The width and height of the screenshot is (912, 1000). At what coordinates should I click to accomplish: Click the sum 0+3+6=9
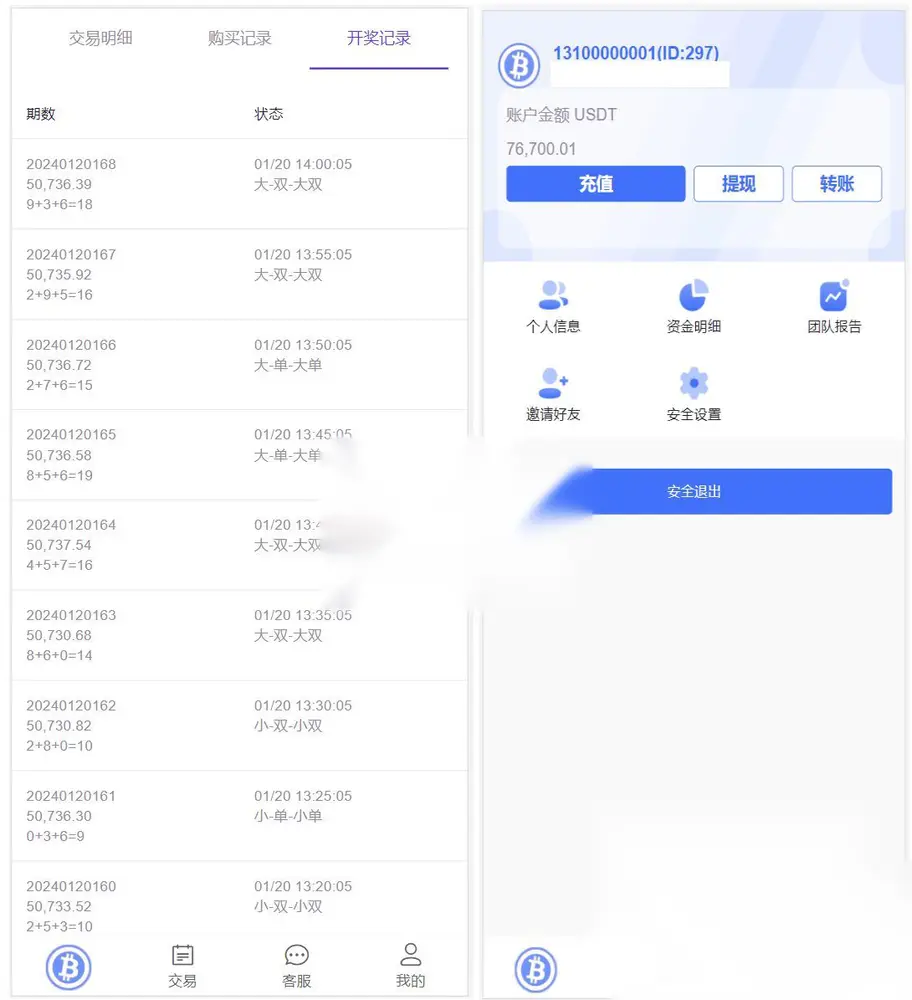[x=55, y=836]
